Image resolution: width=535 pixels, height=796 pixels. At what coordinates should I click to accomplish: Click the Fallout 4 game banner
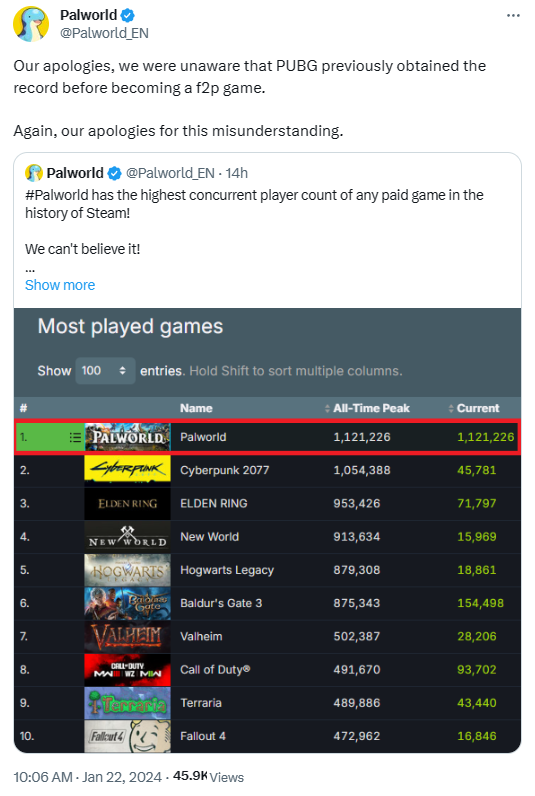pyautogui.click(x=127, y=736)
